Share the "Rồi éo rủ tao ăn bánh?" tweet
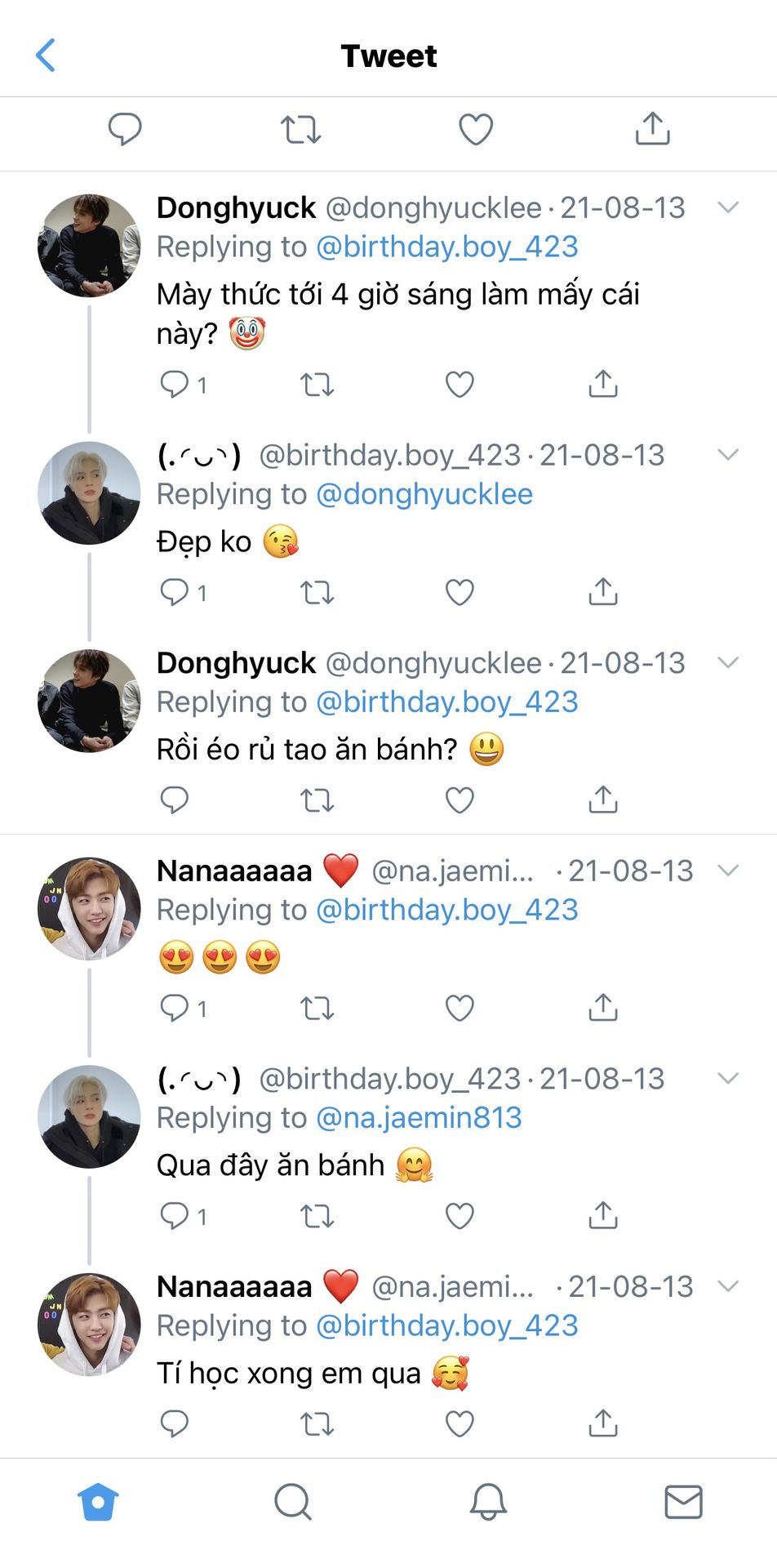Screen dimensions: 777x1568 602,800
